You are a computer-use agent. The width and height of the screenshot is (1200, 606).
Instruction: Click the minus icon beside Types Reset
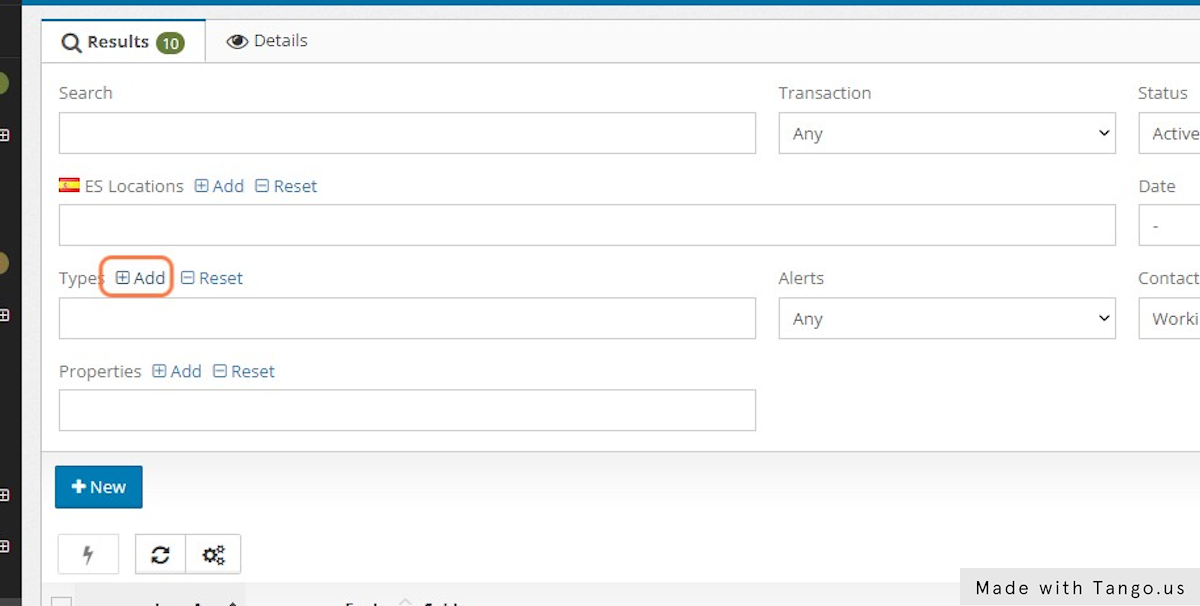click(x=187, y=278)
